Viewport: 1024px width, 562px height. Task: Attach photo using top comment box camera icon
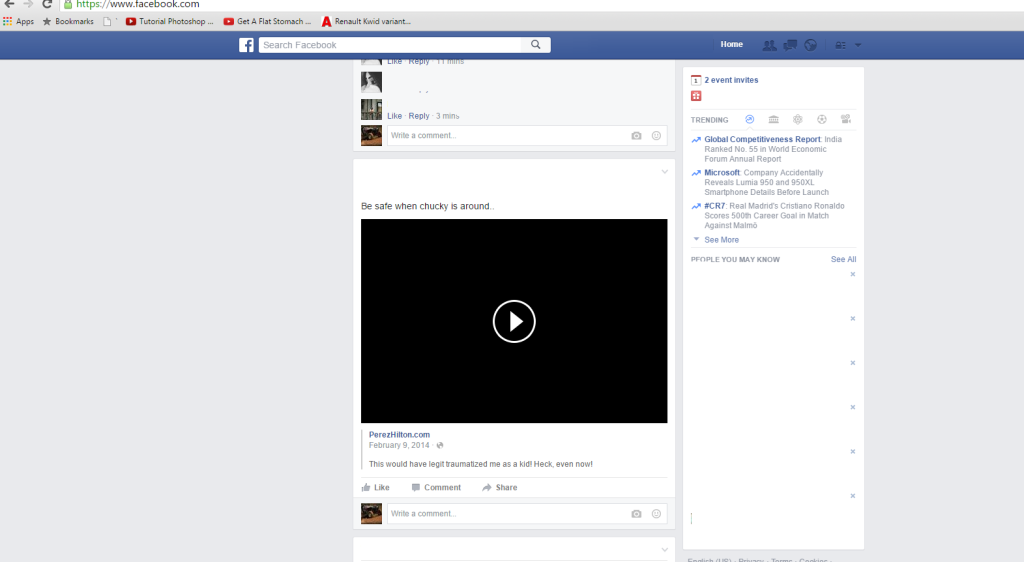[636, 135]
